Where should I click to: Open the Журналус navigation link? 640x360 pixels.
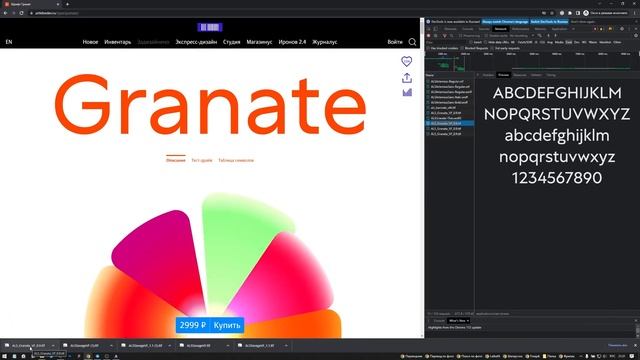point(324,42)
